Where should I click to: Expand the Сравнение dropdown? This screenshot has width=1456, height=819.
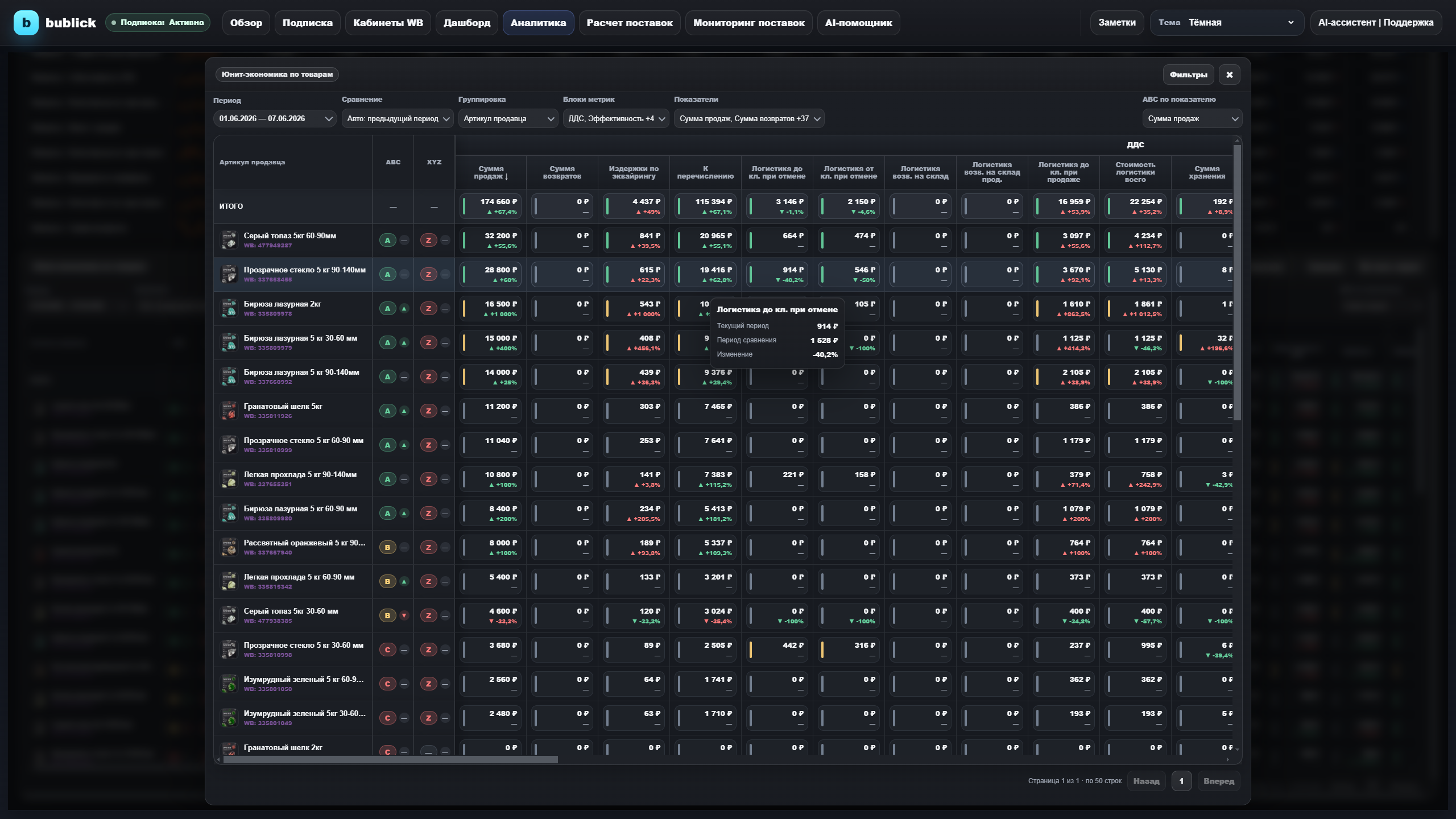(x=398, y=118)
